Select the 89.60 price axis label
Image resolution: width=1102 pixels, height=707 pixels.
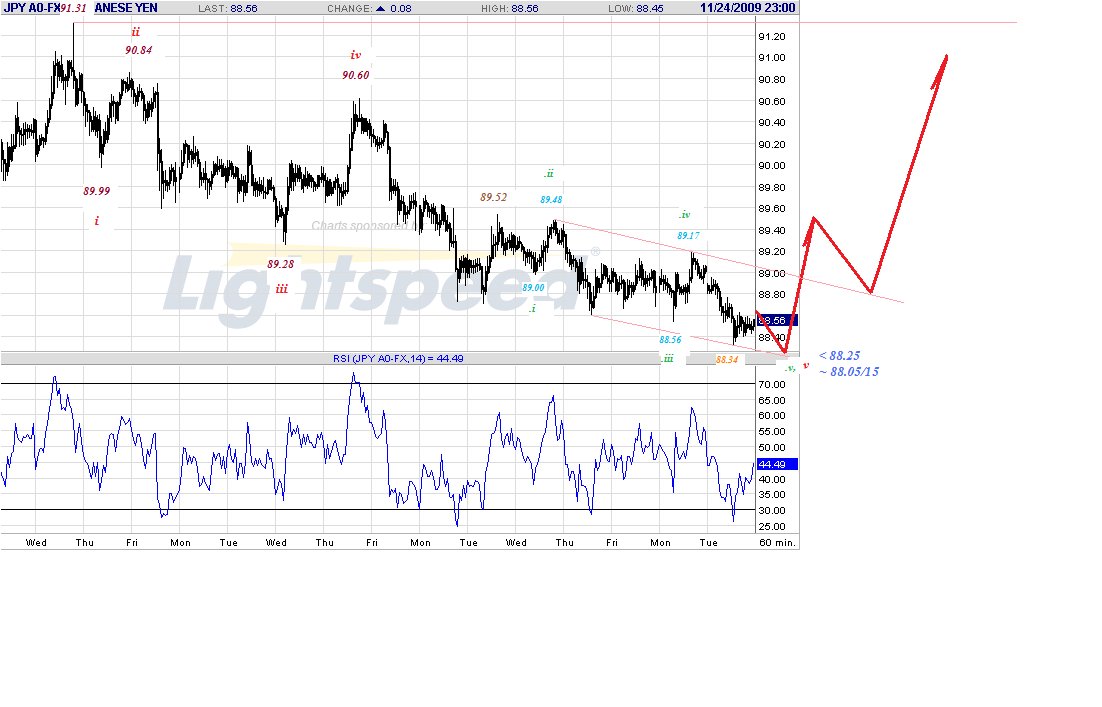tap(772, 209)
